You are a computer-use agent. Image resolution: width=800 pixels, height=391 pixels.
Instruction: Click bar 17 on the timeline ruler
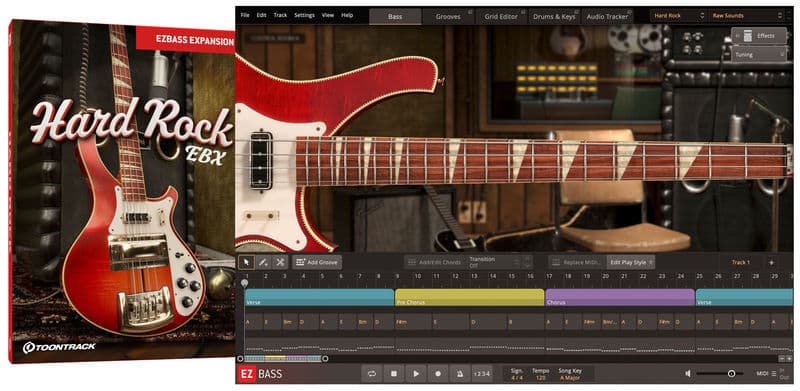click(549, 276)
